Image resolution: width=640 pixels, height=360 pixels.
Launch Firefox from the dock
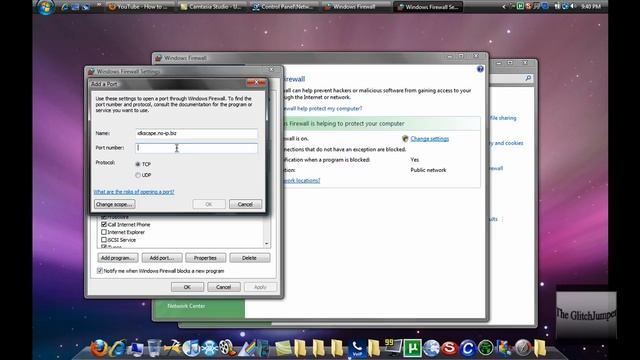(x=98, y=348)
